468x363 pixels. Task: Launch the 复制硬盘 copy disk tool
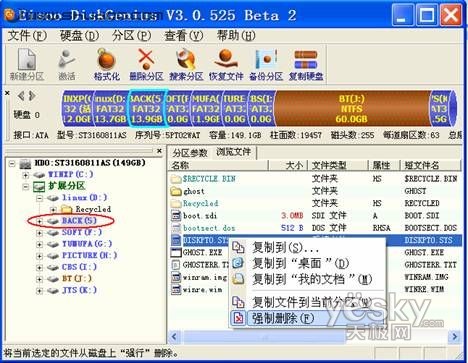306,65
